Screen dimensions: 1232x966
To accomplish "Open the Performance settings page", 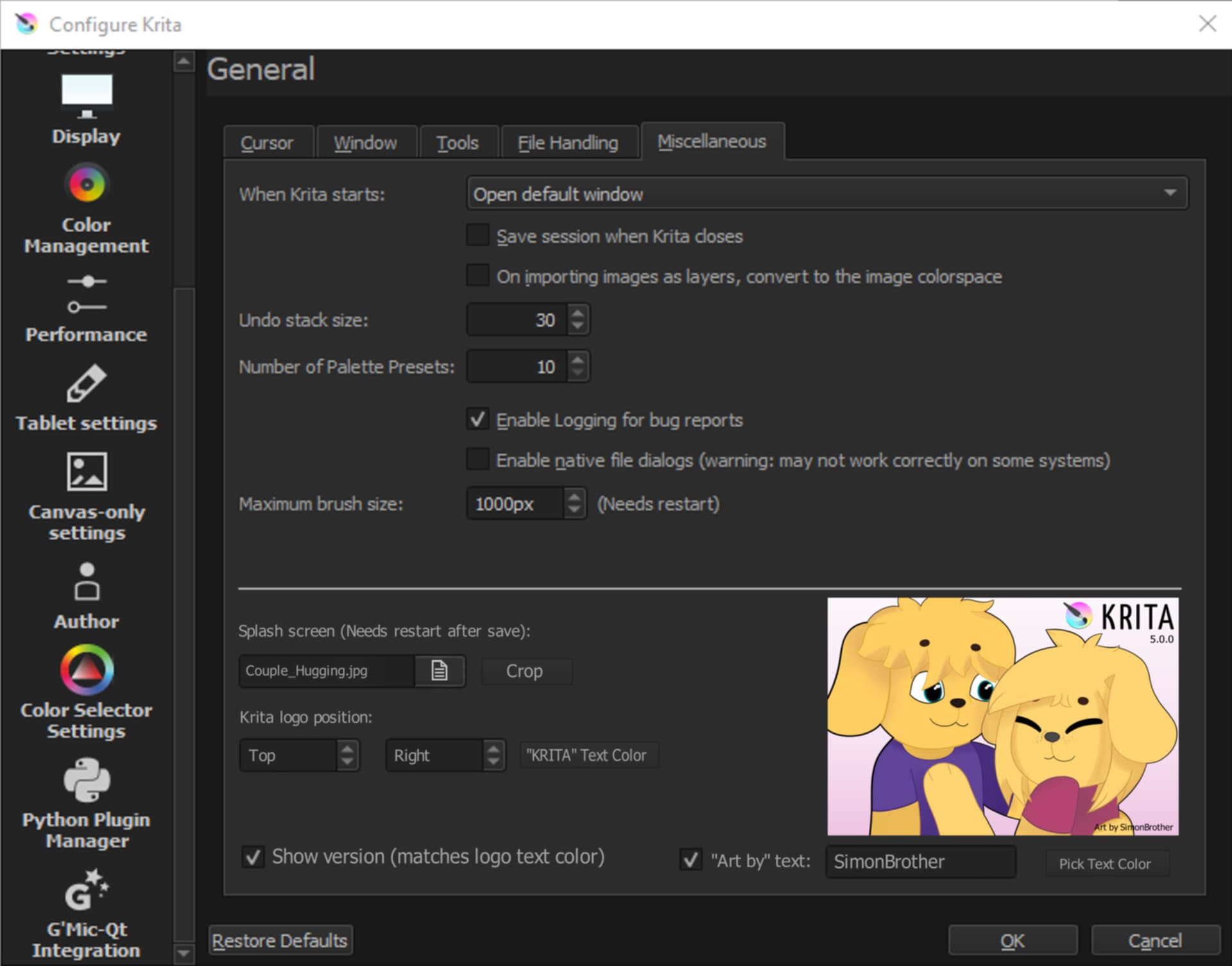I will [86, 309].
